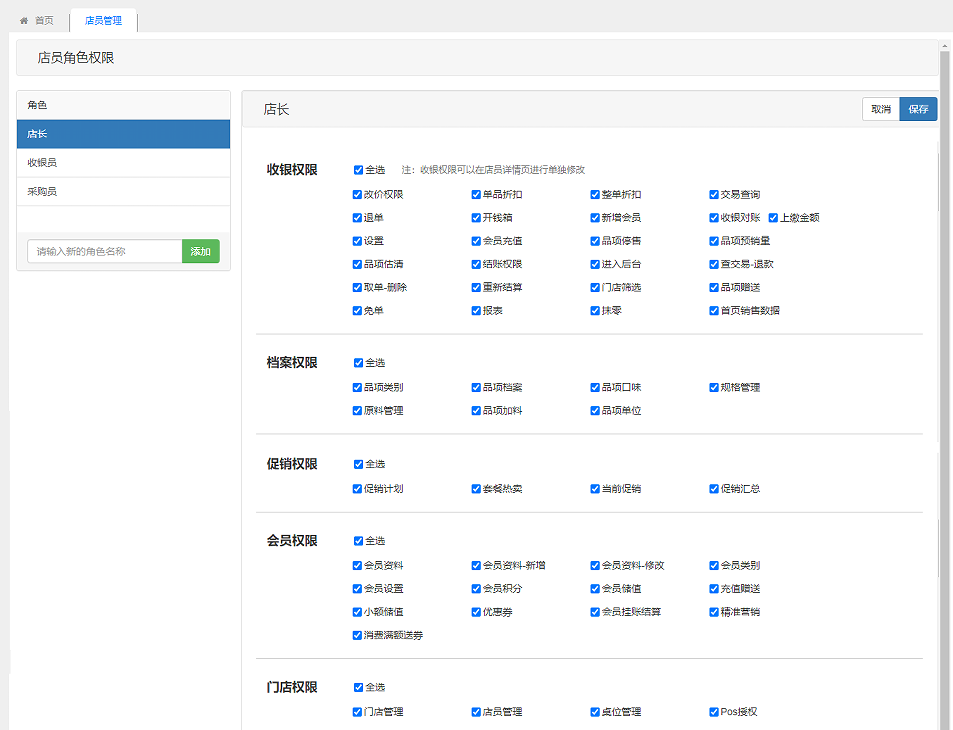
Task: Toggle 全选 for 门店权限
Action: tap(358, 687)
